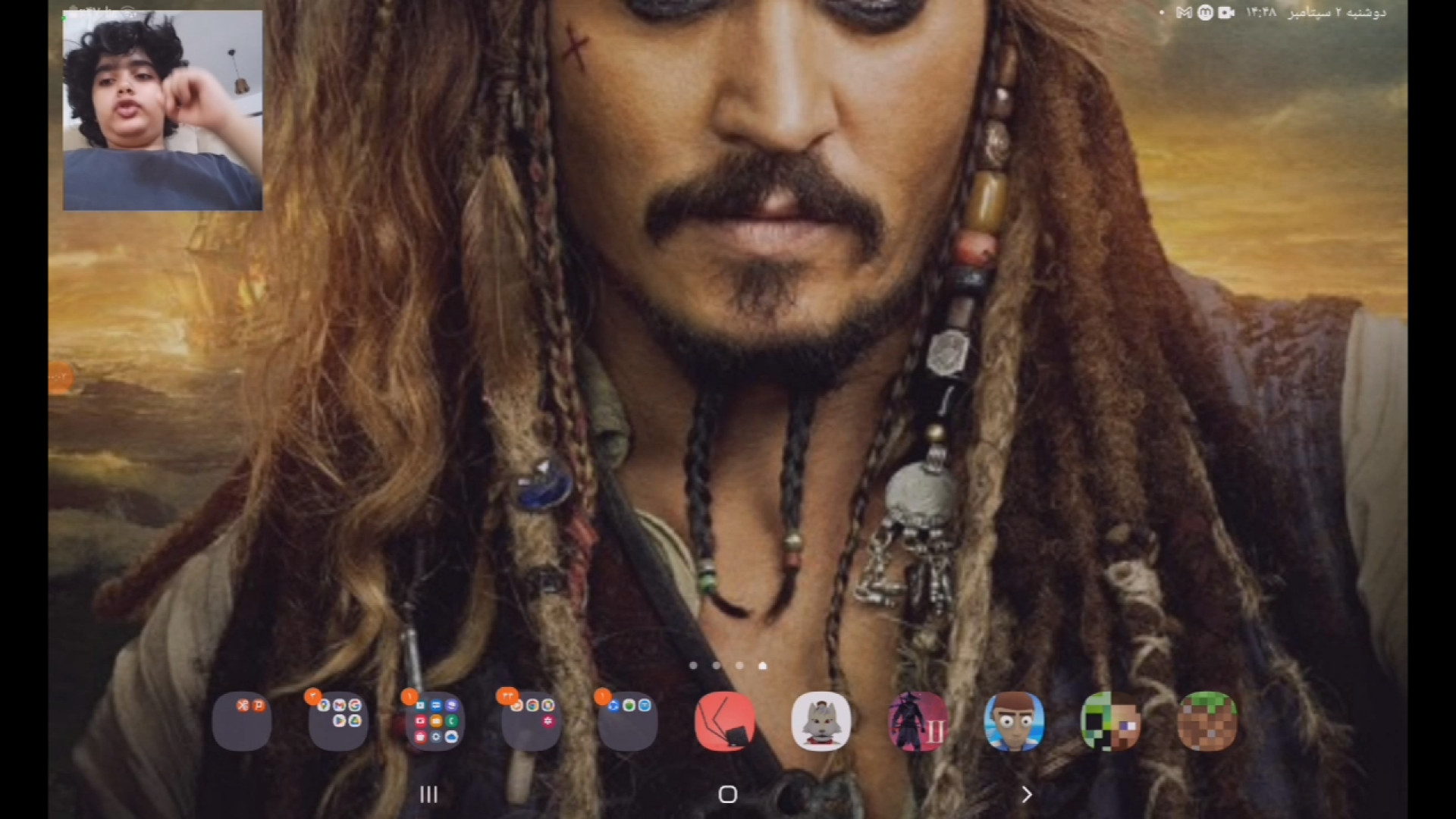Open the folder with two orange apps
This screenshot has height=819, width=1456.
pos(242,721)
